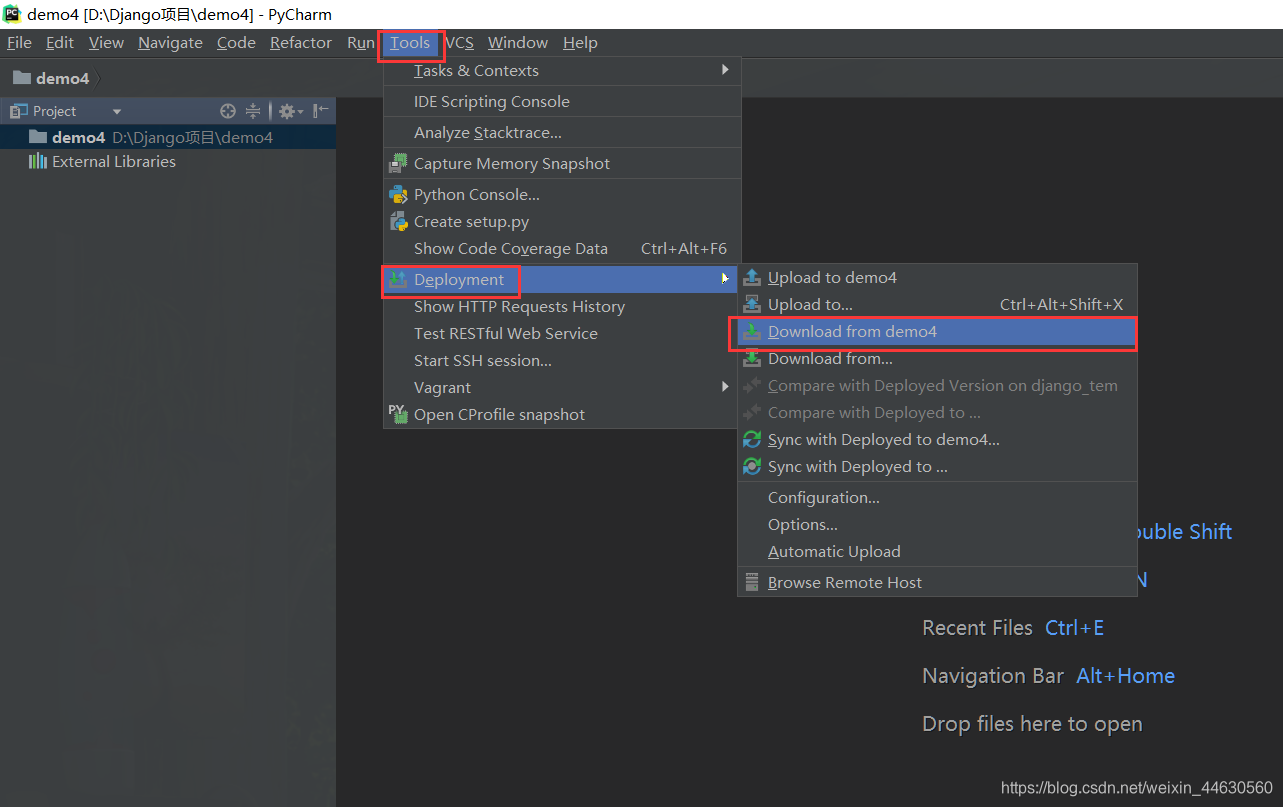Close the Tools menu in menu bar
Image resolution: width=1283 pixels, height=807 pixels.
click(x=410, y=43)
